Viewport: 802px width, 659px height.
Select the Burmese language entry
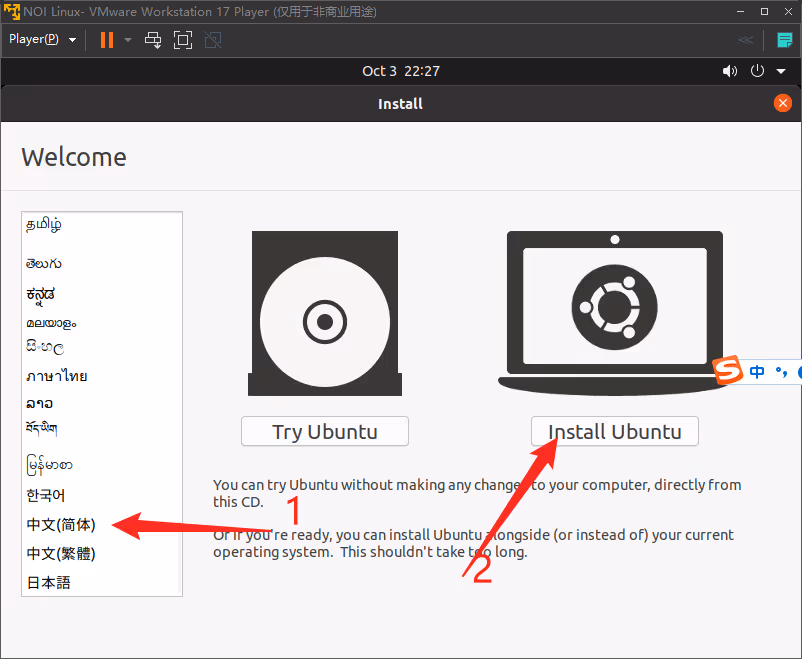click(50, 465)
